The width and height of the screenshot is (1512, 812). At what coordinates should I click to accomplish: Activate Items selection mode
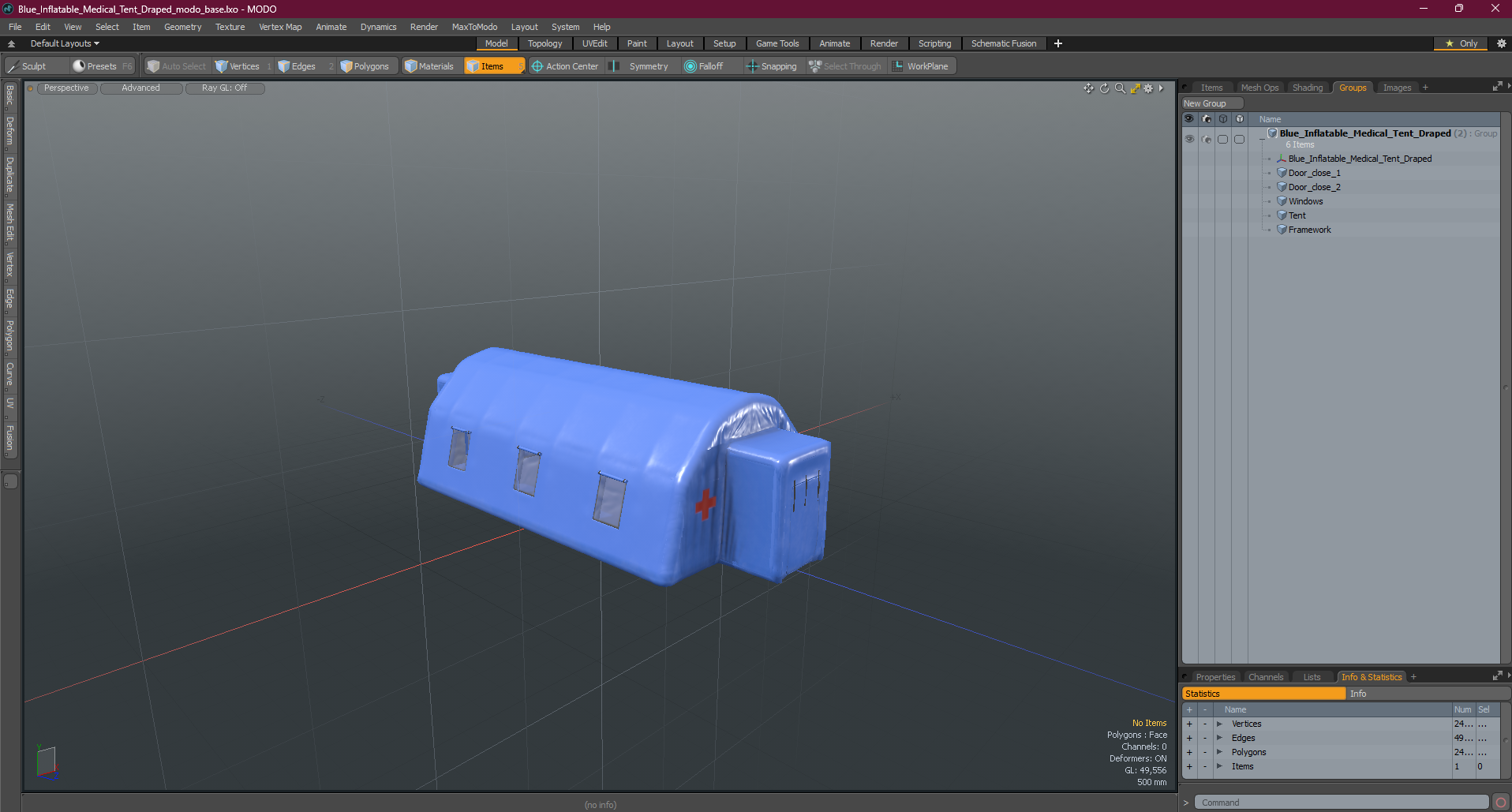494,66
